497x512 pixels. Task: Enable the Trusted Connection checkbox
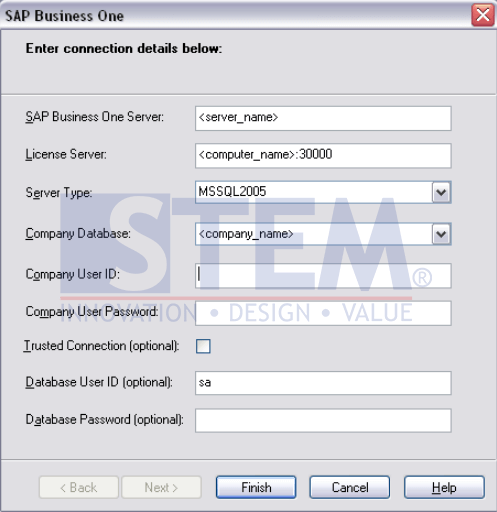pyautogui.click(x=203, y=346)
